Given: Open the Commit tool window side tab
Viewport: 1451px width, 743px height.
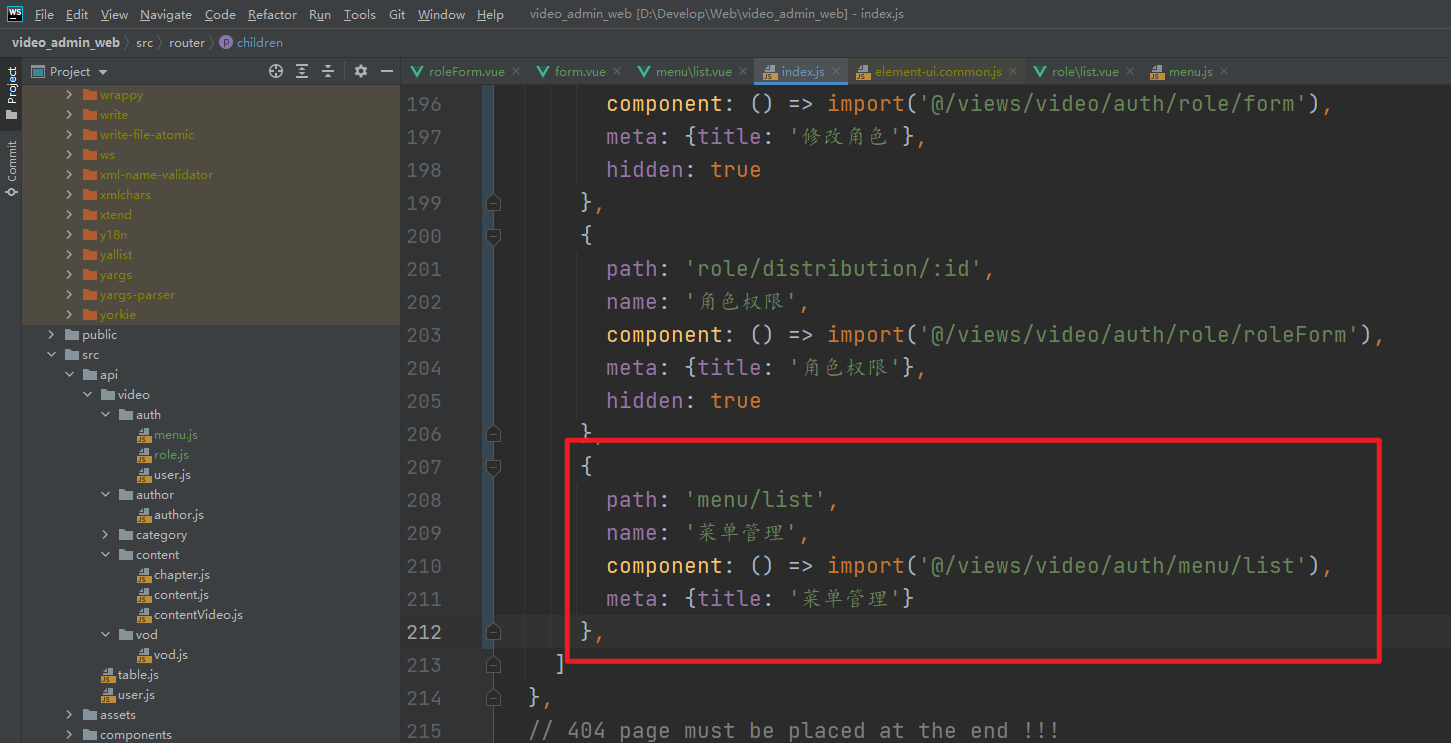Looking at the screenshot, I should click(x=11, y=168).
